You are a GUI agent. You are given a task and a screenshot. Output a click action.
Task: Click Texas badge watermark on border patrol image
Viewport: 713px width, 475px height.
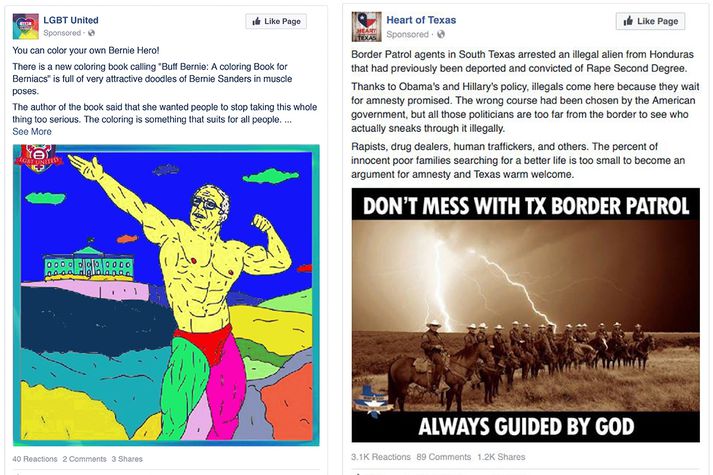pyautogui.click(x=374, y=400)
